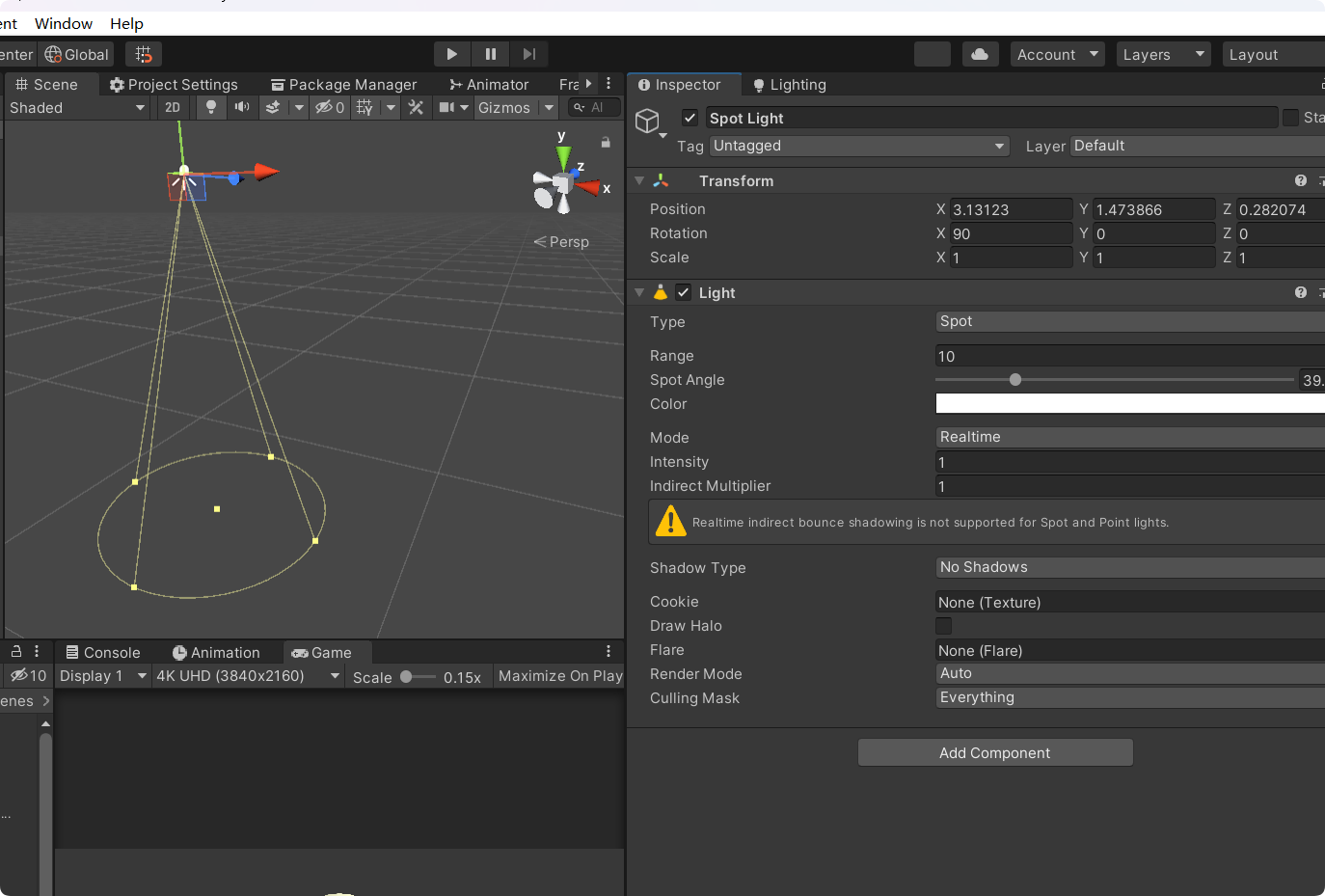Start Play mode with the Play button
The width and height of the screenshot is (1325, 896).
pyautogui.click(x=451, y=54)
